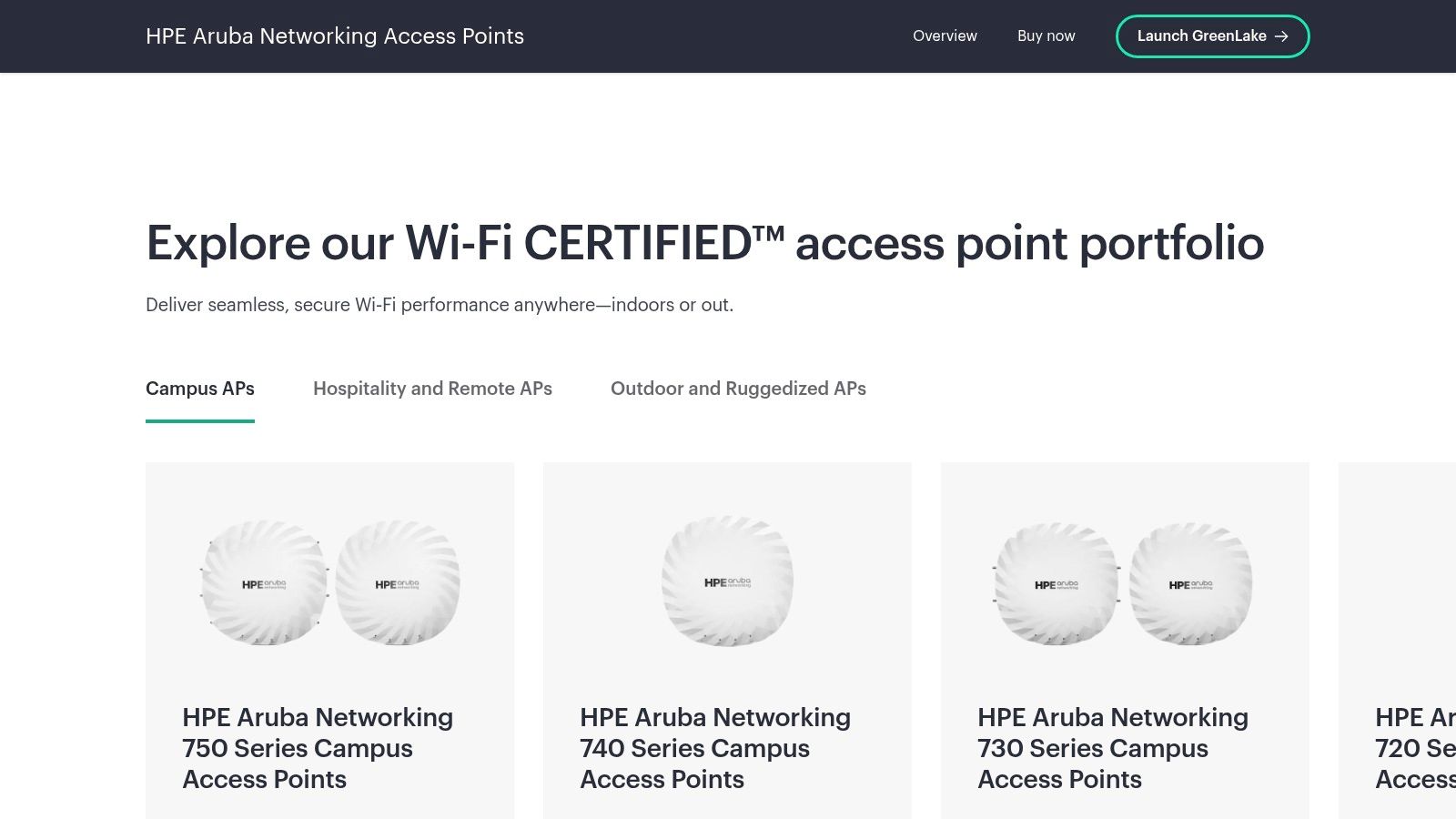
Task: Open HPE Aruba Networking 750 Series title
Action: (x=318, y=748)
